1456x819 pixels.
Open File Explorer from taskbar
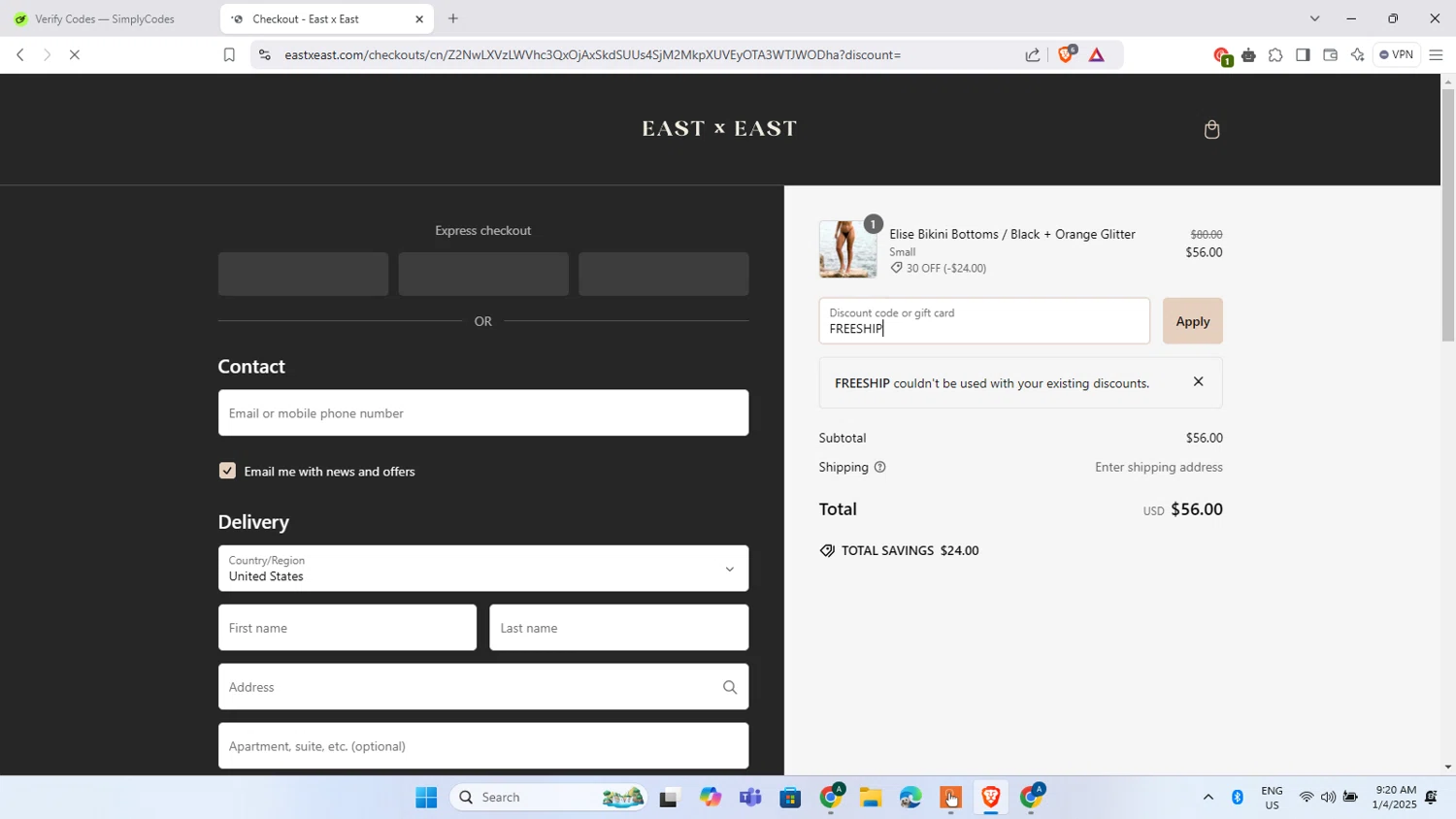(871, 798)
